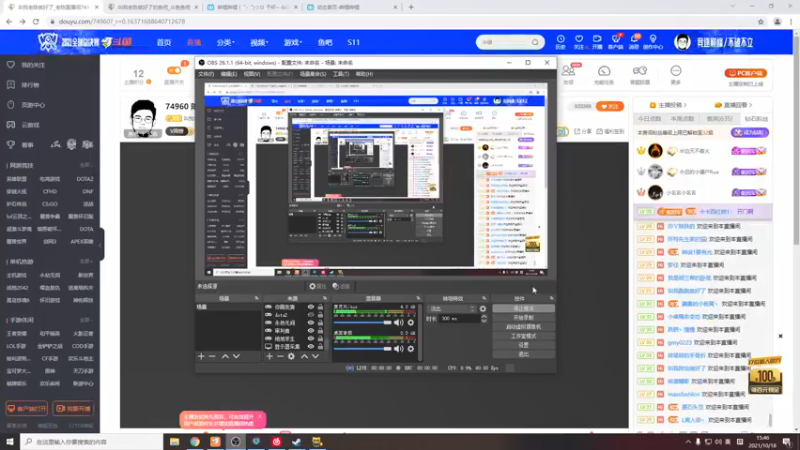Open the scene transition type dropdown in OBS

[451, 309]
